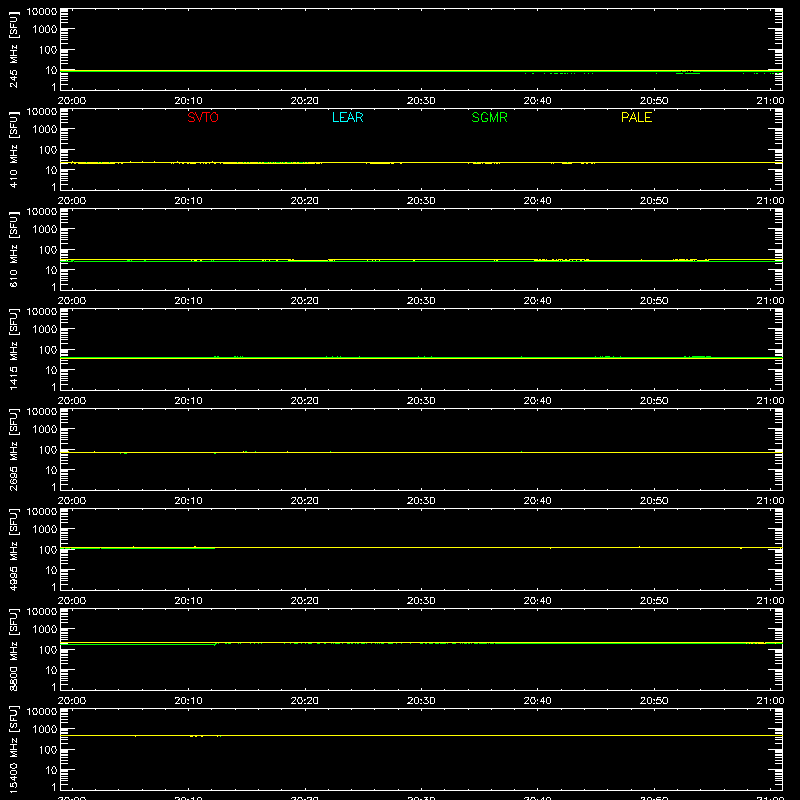Click 20:30 time label under 245 MHz panel

pos(421,101)
